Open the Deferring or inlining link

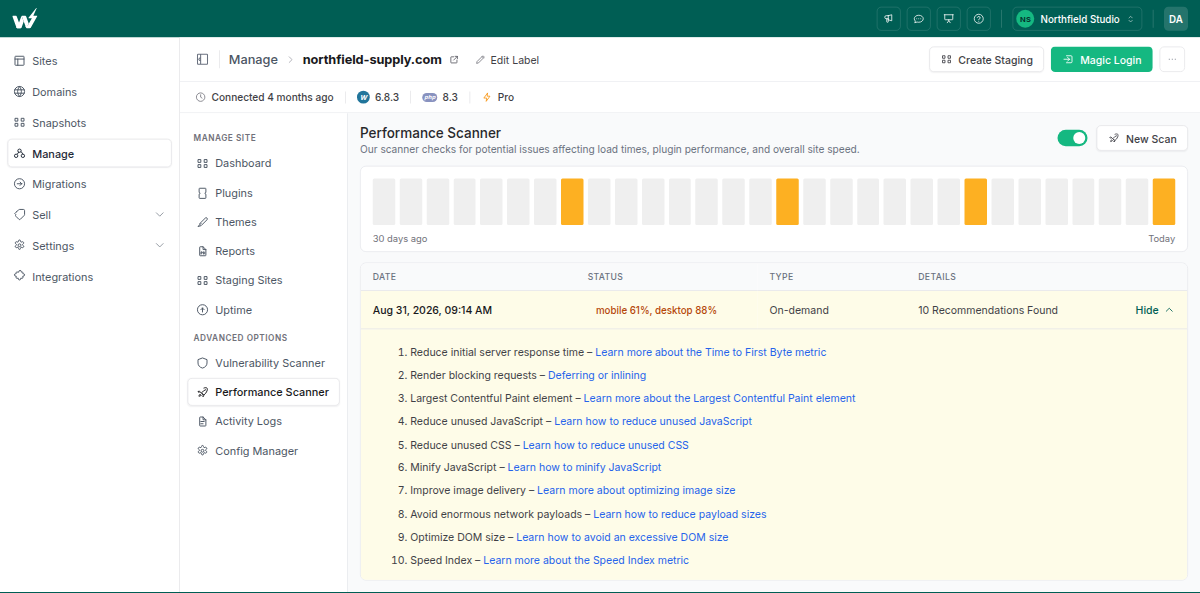pos(597,375)
